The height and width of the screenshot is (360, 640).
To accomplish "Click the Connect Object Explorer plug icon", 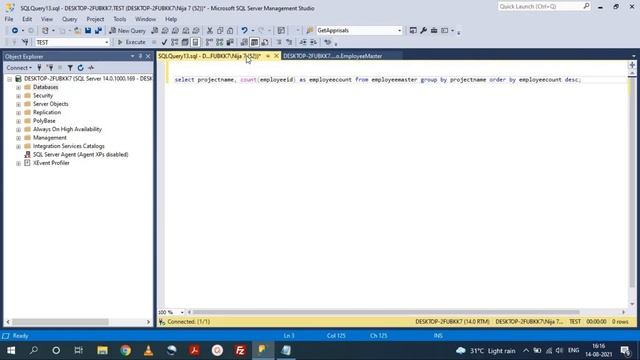I will (x=40, y=68).
